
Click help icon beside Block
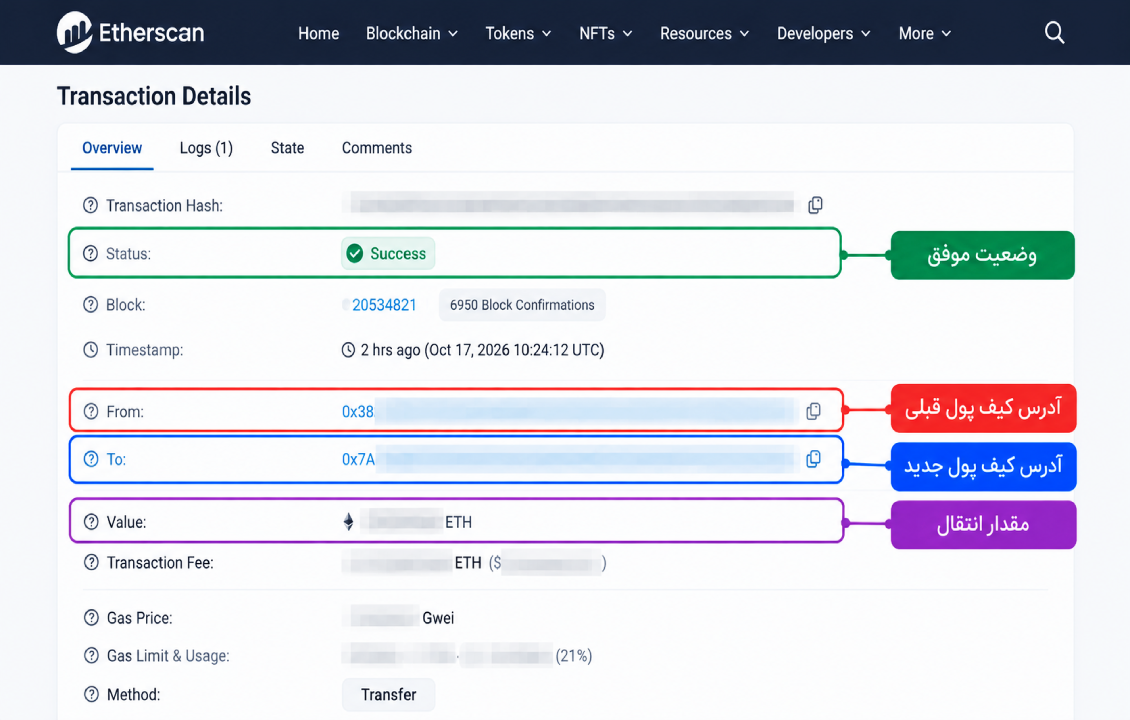(90, 305)
